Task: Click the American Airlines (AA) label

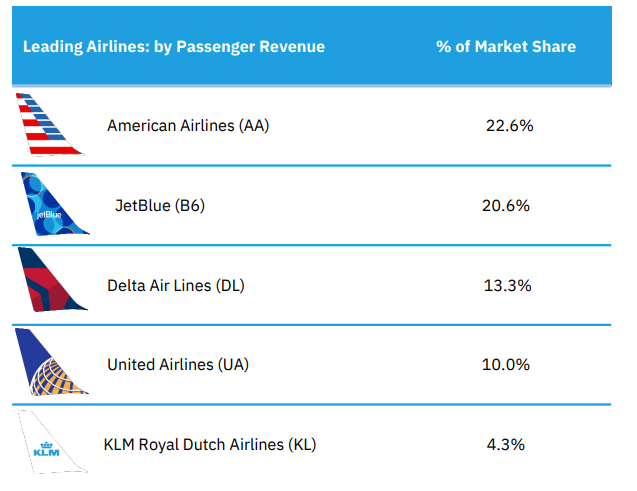Action: [x=188, y=126]
